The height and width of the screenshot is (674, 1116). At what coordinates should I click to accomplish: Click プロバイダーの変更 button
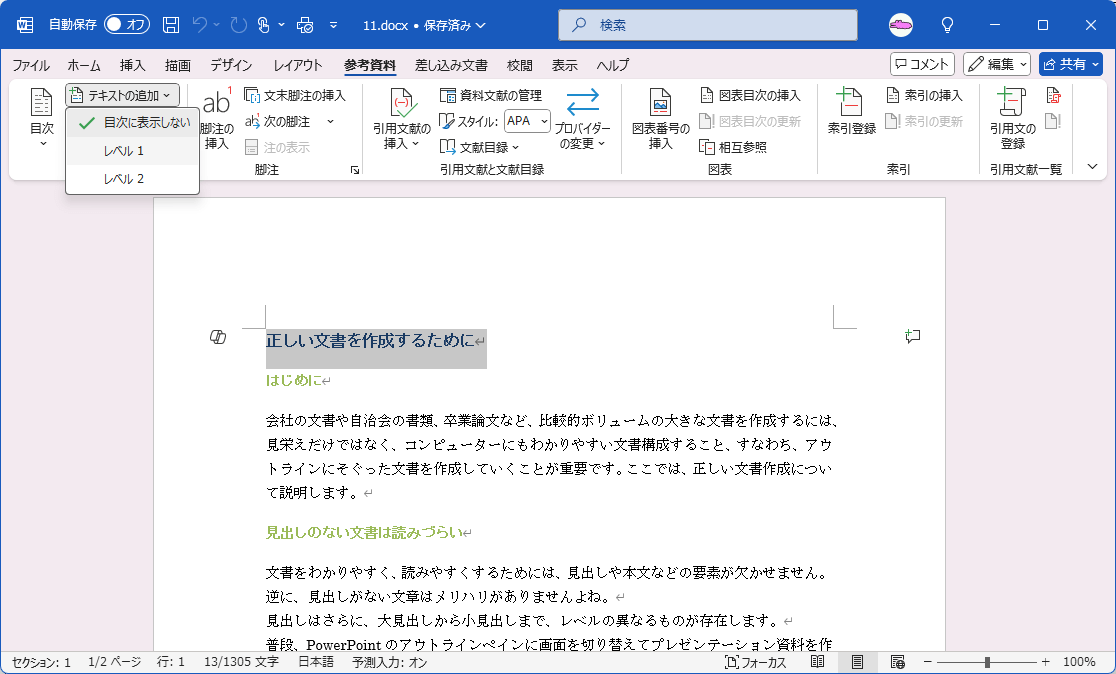tap(582, 119)
